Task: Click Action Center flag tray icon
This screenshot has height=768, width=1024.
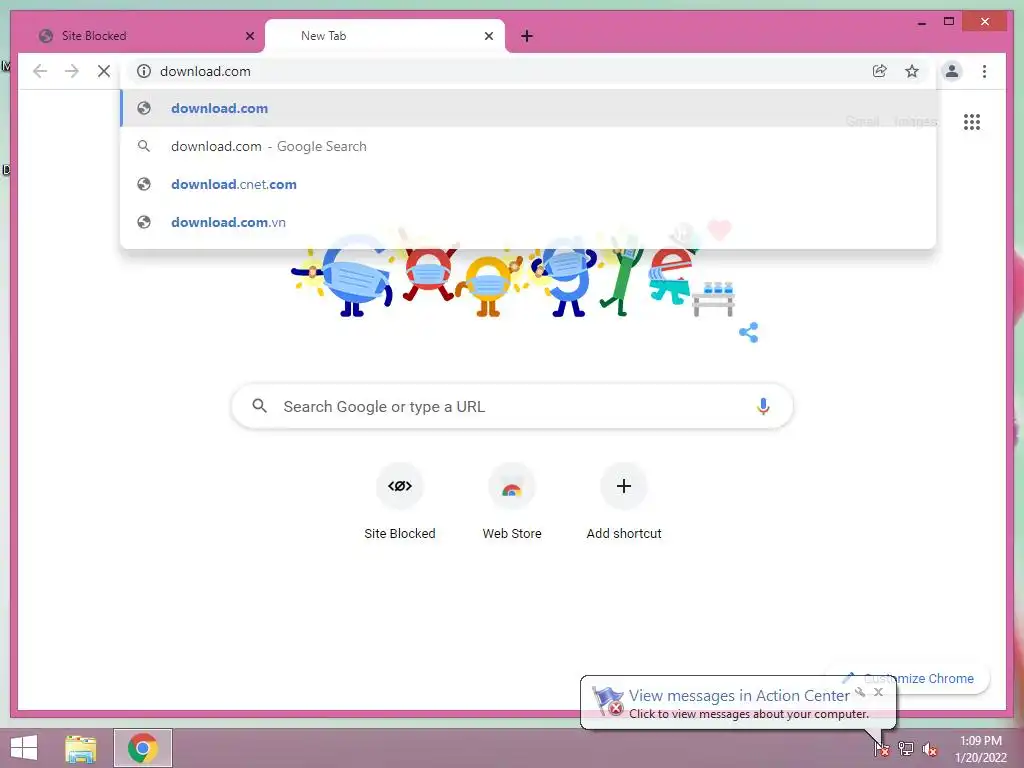Action: pos(882,749)
